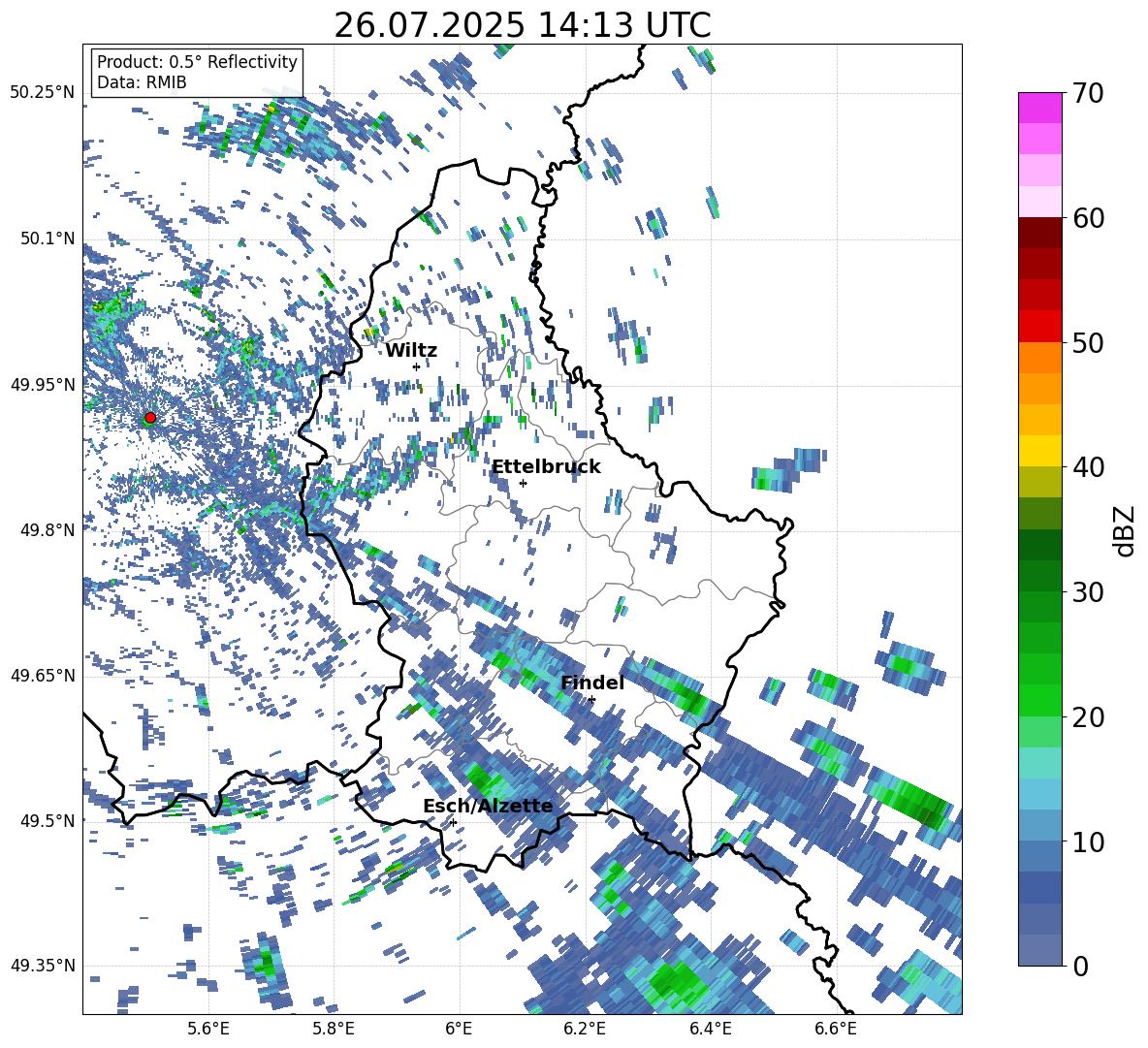1148x1048 pixels.
Task: Click the magenta top segment of colorbar
Action: tap(1039, 108)
